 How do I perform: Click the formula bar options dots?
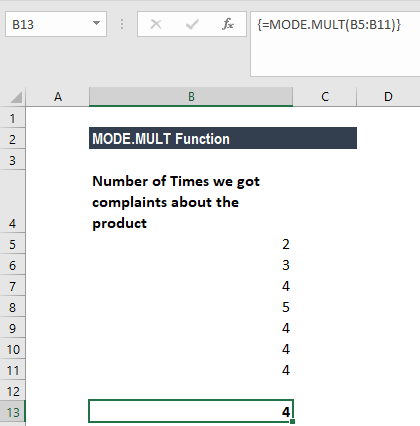point(122,24)
